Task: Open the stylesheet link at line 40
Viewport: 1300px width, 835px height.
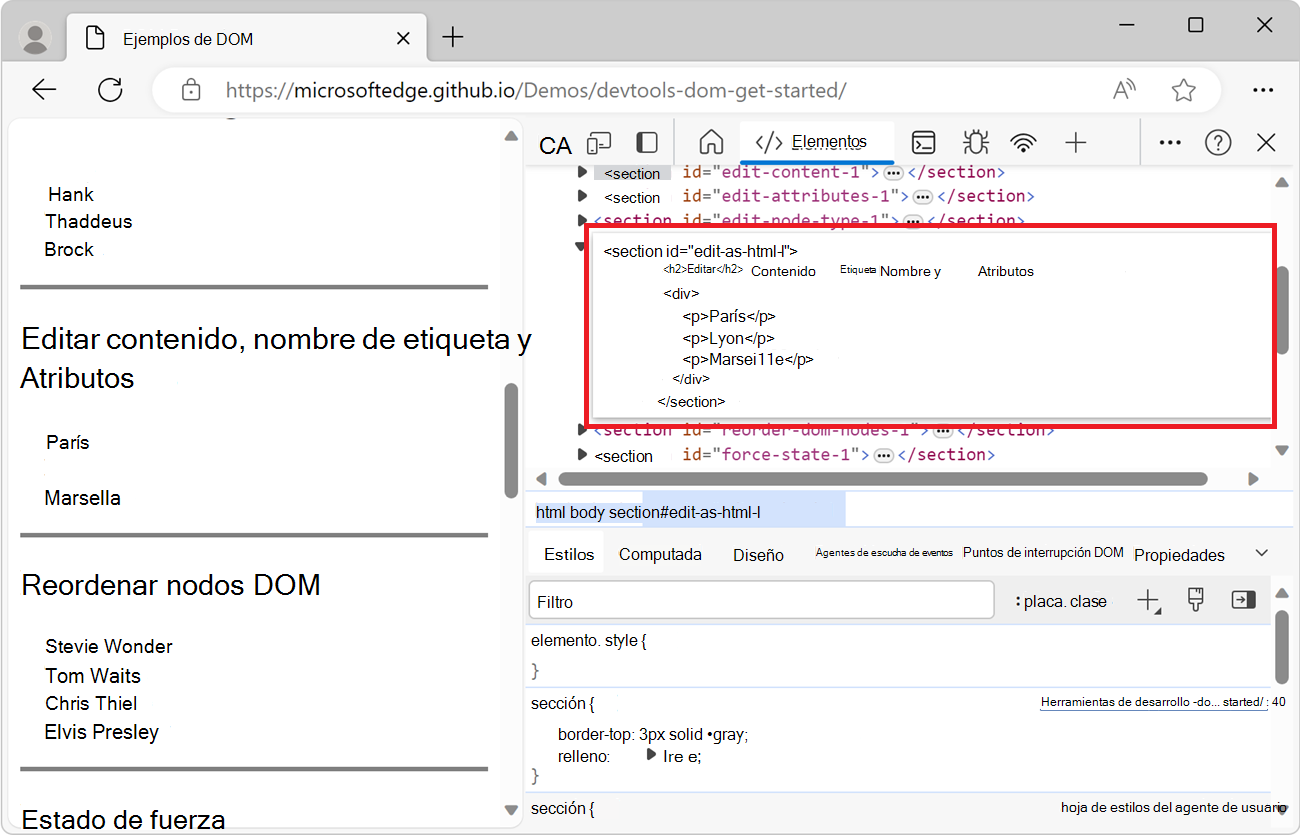Action: pyautogui.click(x=1155, y=701)
